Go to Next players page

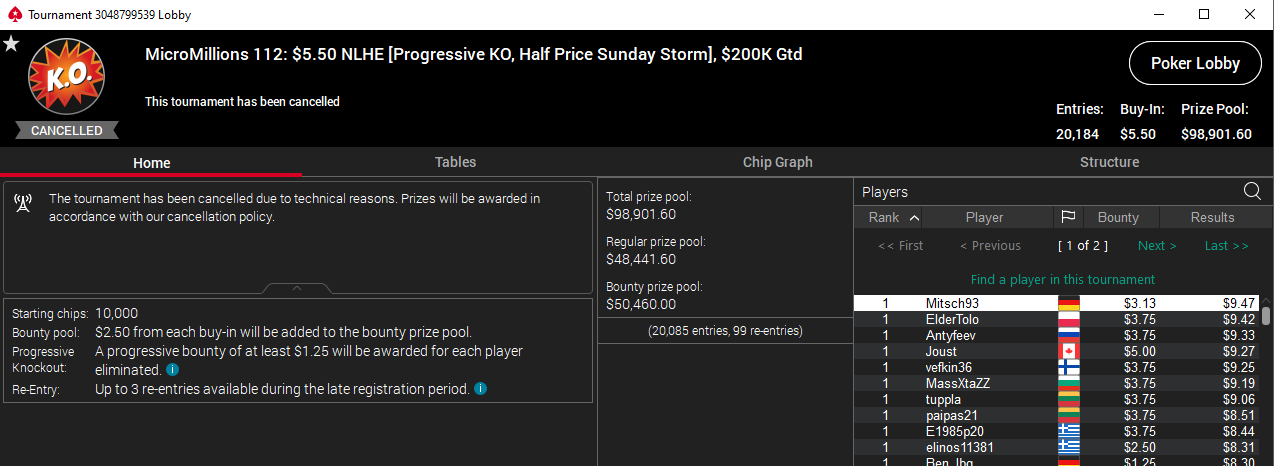(x=1157, y=246)
